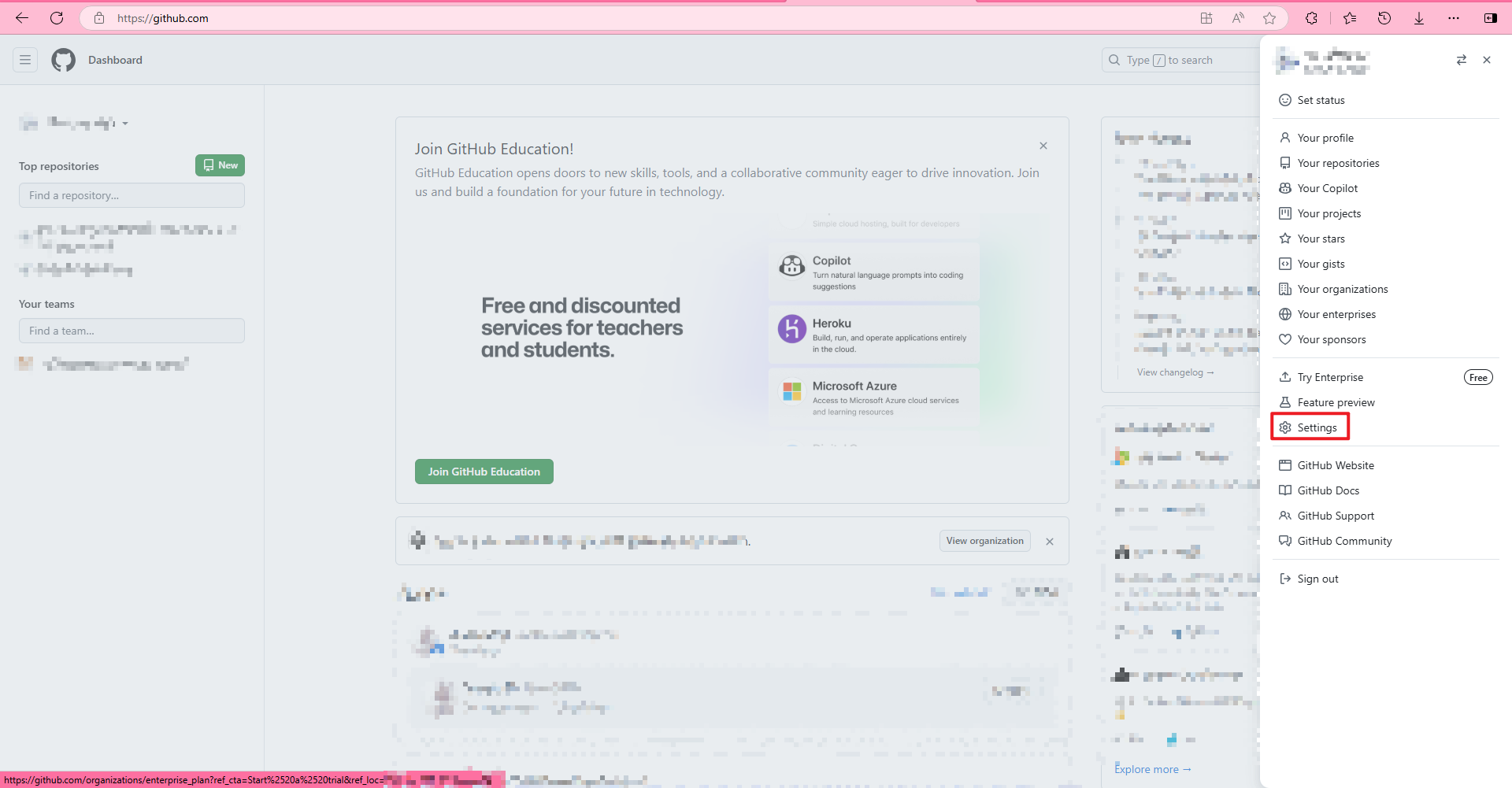Click the Heroku offer card
The image size is (1512, 788).
tap(874, 335)
